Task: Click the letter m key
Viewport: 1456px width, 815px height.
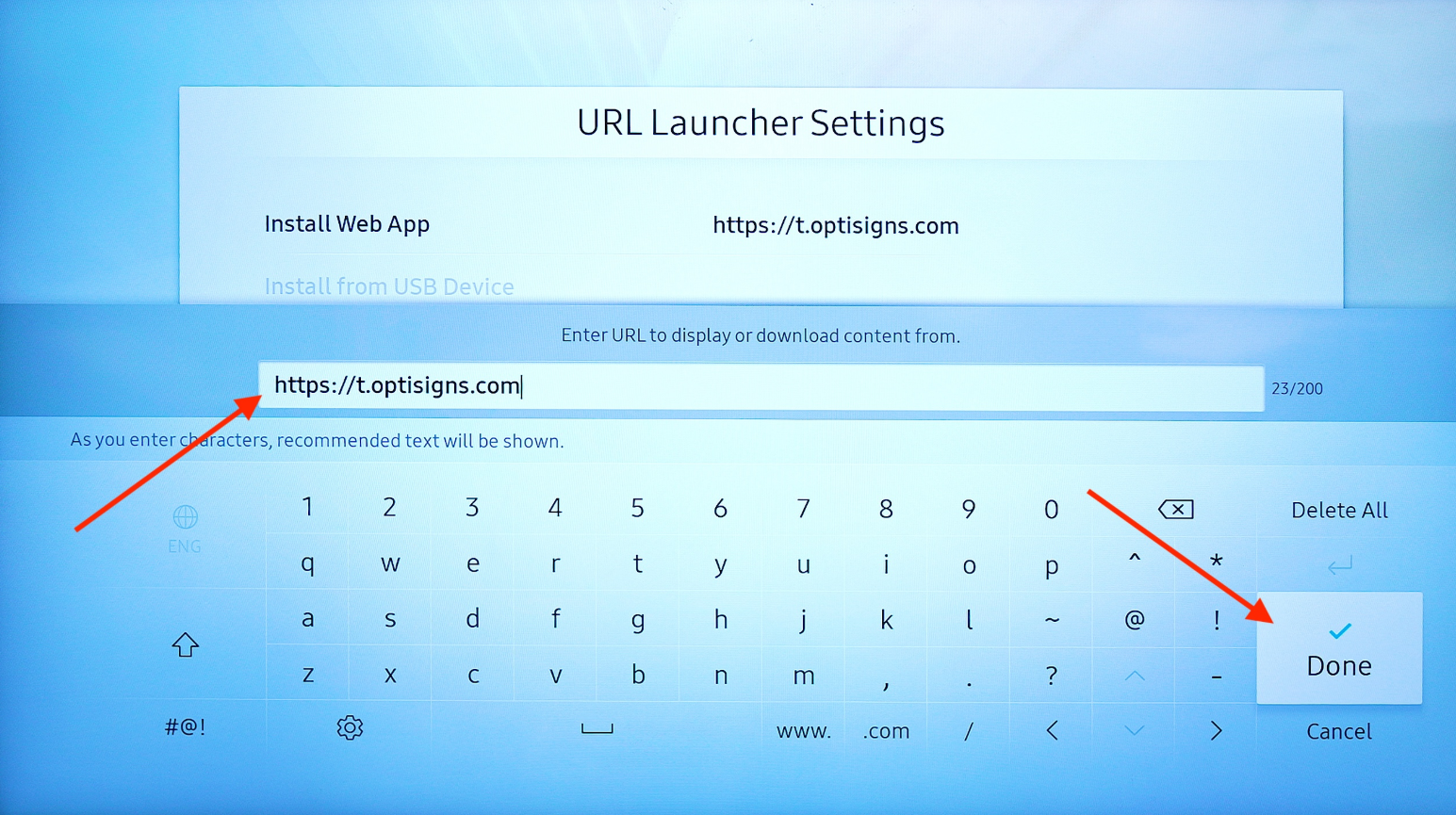Action: pyautogui.click(x=804, y=676)
